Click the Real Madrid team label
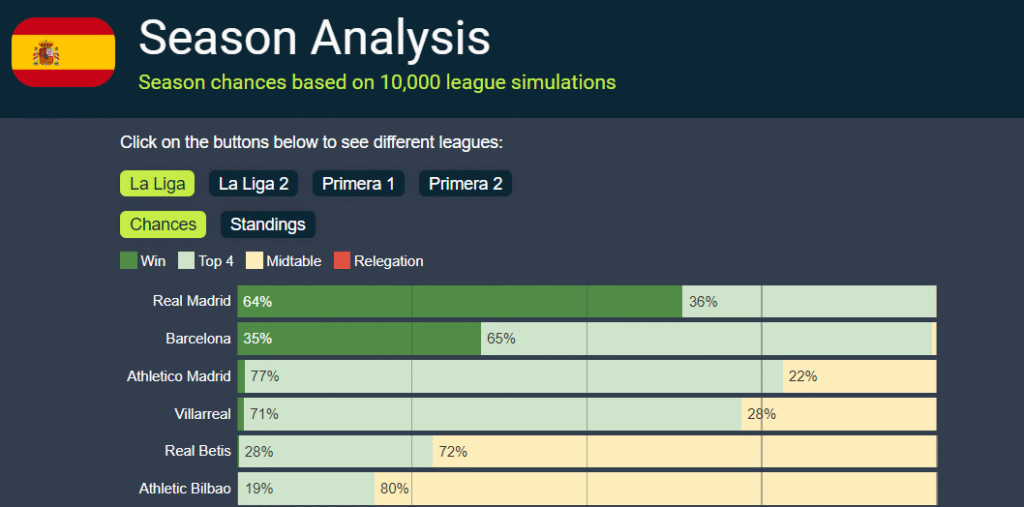This screenshot has height=507, width=1024. point(191,301)
